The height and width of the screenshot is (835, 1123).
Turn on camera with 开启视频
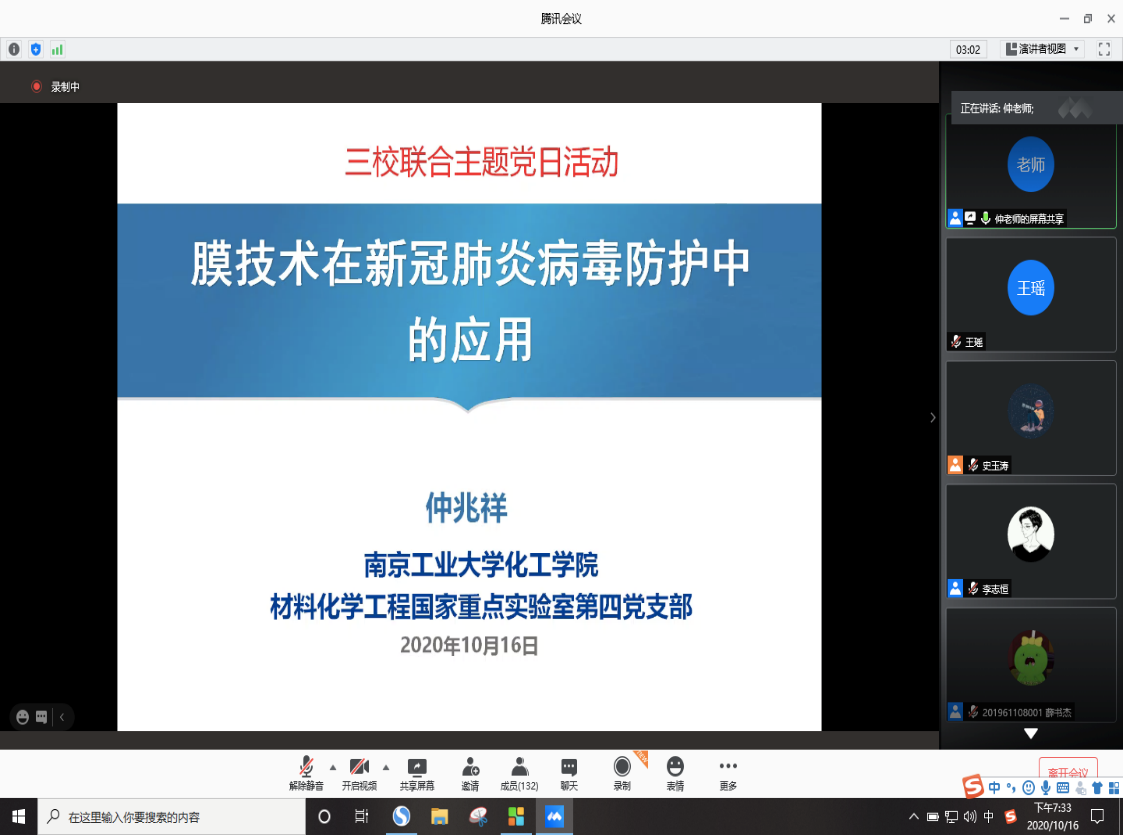pyautogui.click(x=359, y=768)
